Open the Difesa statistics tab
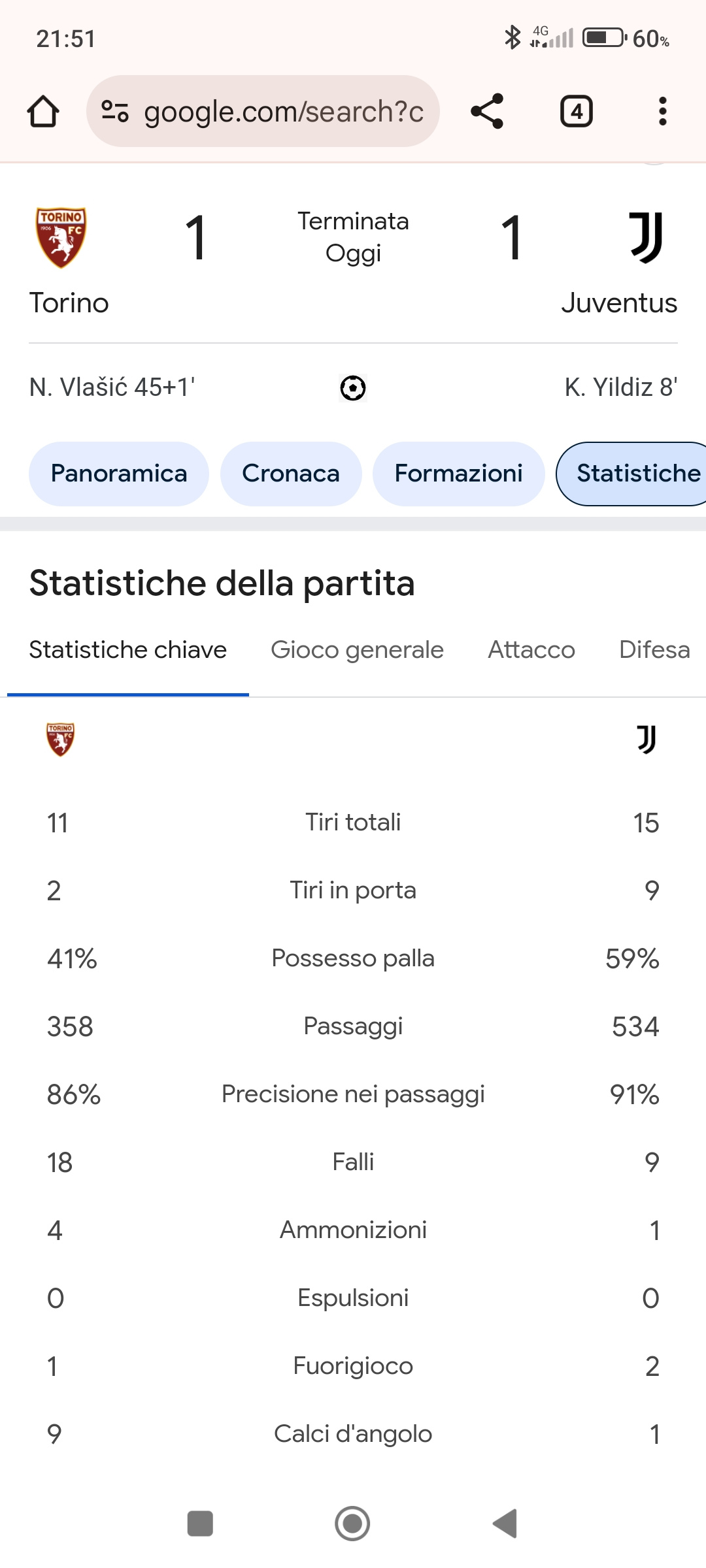706x1568 pixels. 654,650
